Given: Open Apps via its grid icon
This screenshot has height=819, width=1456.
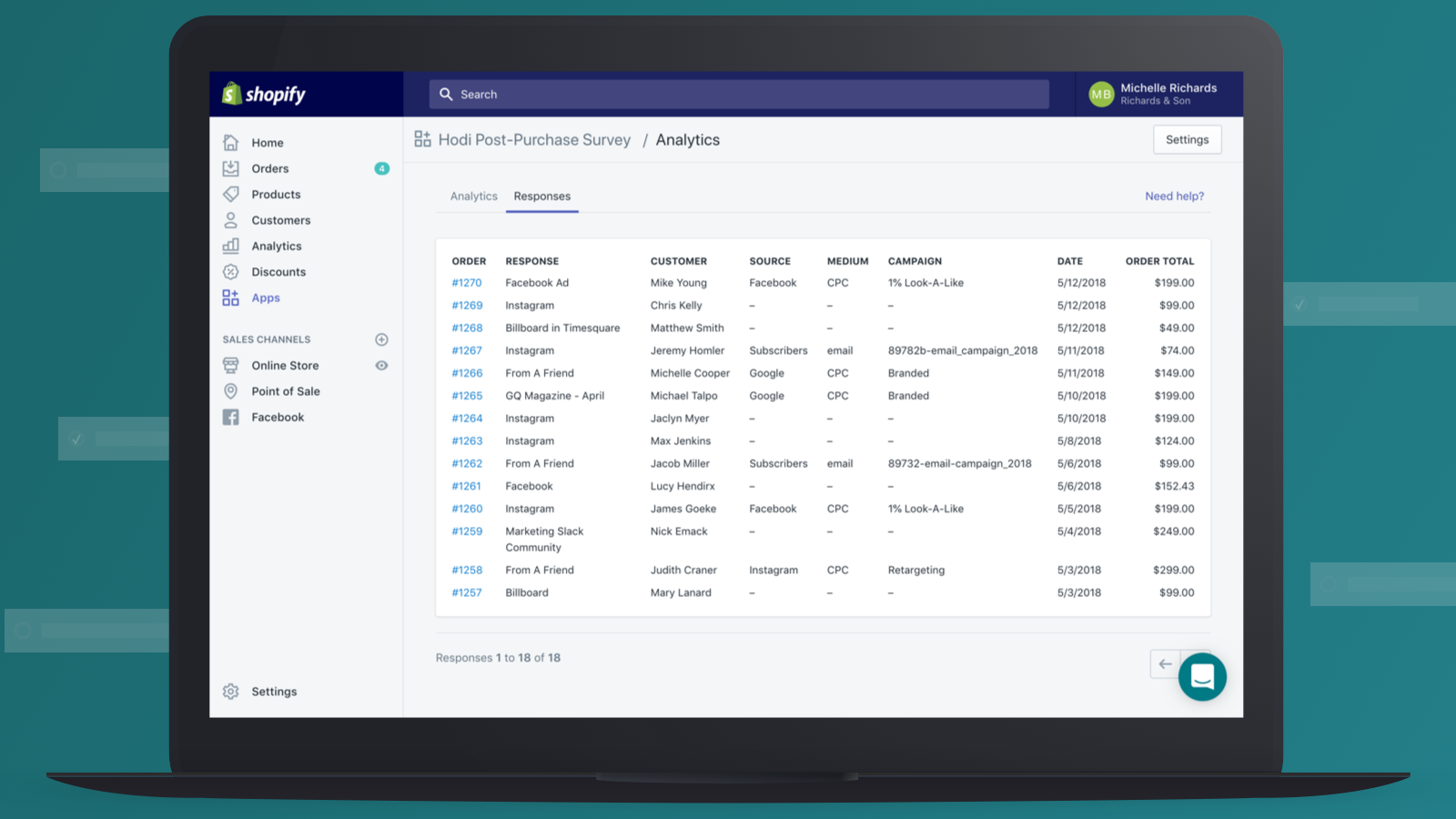Looking at the screenshot, I should [231, 298].
